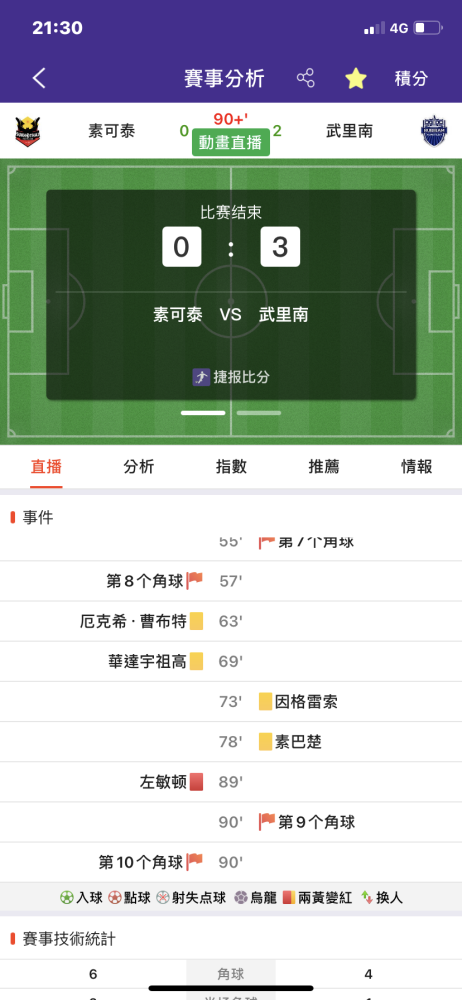Screen dimensions: 462x1000
Task: Toggle the yellow favorite star
Action: 356,78
